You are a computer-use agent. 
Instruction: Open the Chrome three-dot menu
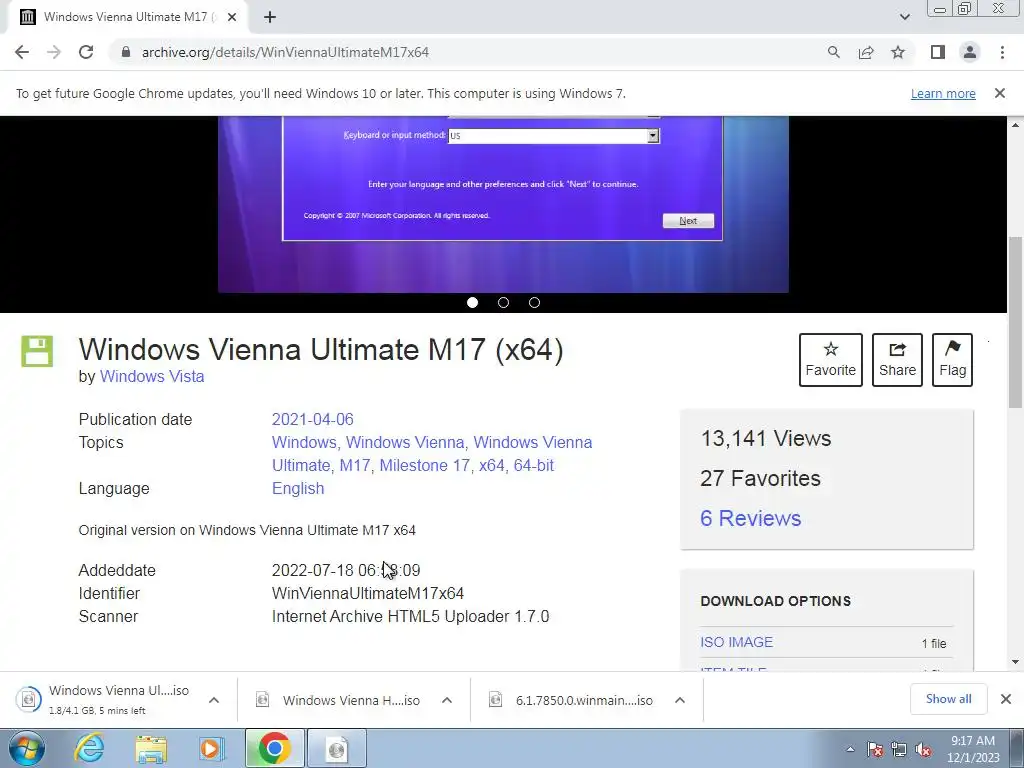tap(1002, 52)
